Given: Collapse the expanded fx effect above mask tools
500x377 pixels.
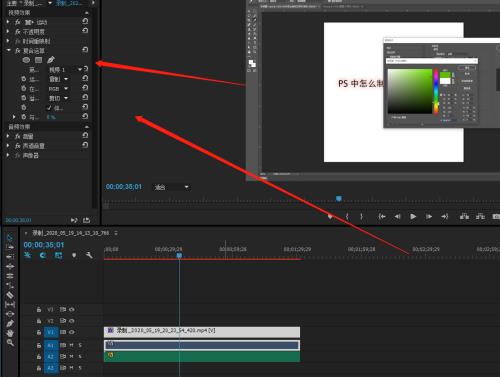Looking at the screenshot, I should point(9,50).
